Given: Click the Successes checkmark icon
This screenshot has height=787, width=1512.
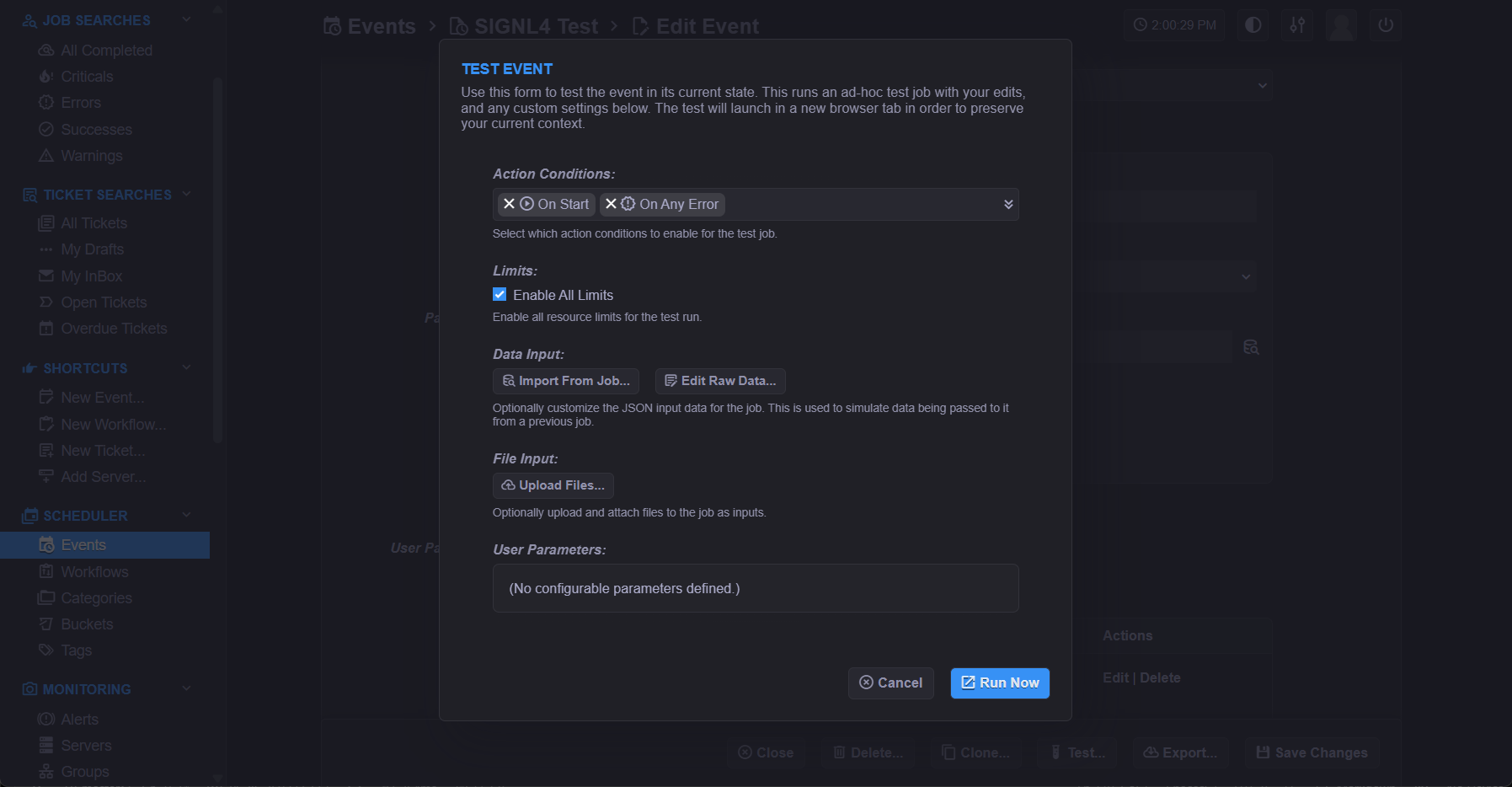Looking at the screenshot, I should coord(46,130).
